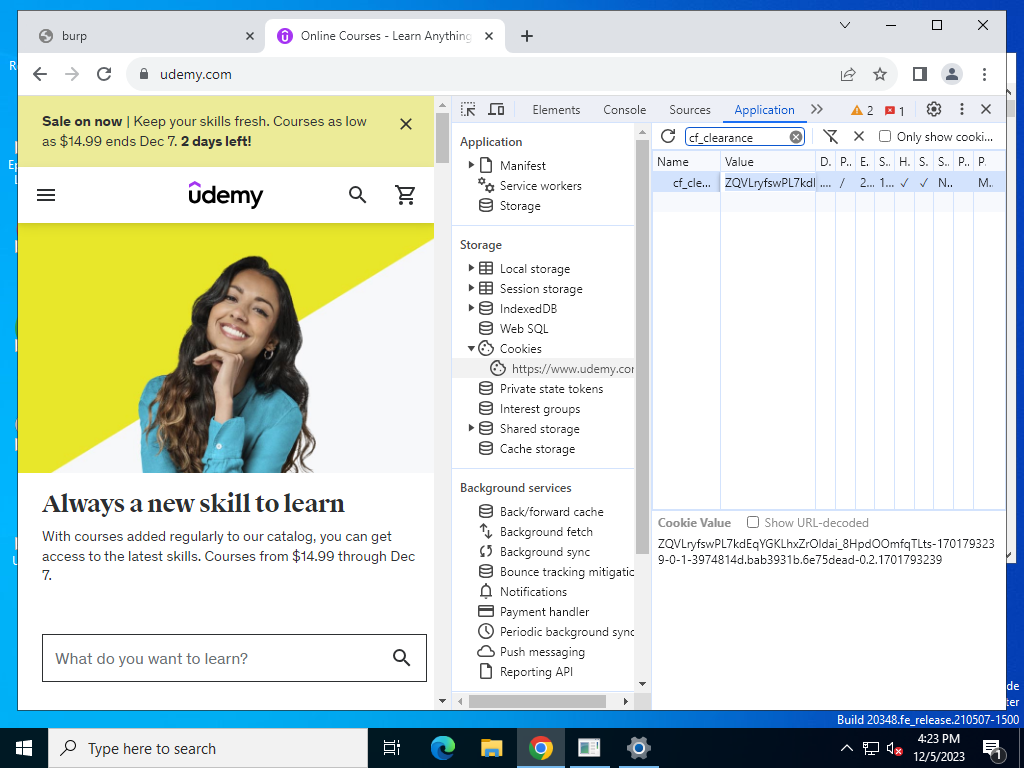Viewport: 1024px width, 768px height.
Task: Open Web SQL storage item
Action: point(524,328)
